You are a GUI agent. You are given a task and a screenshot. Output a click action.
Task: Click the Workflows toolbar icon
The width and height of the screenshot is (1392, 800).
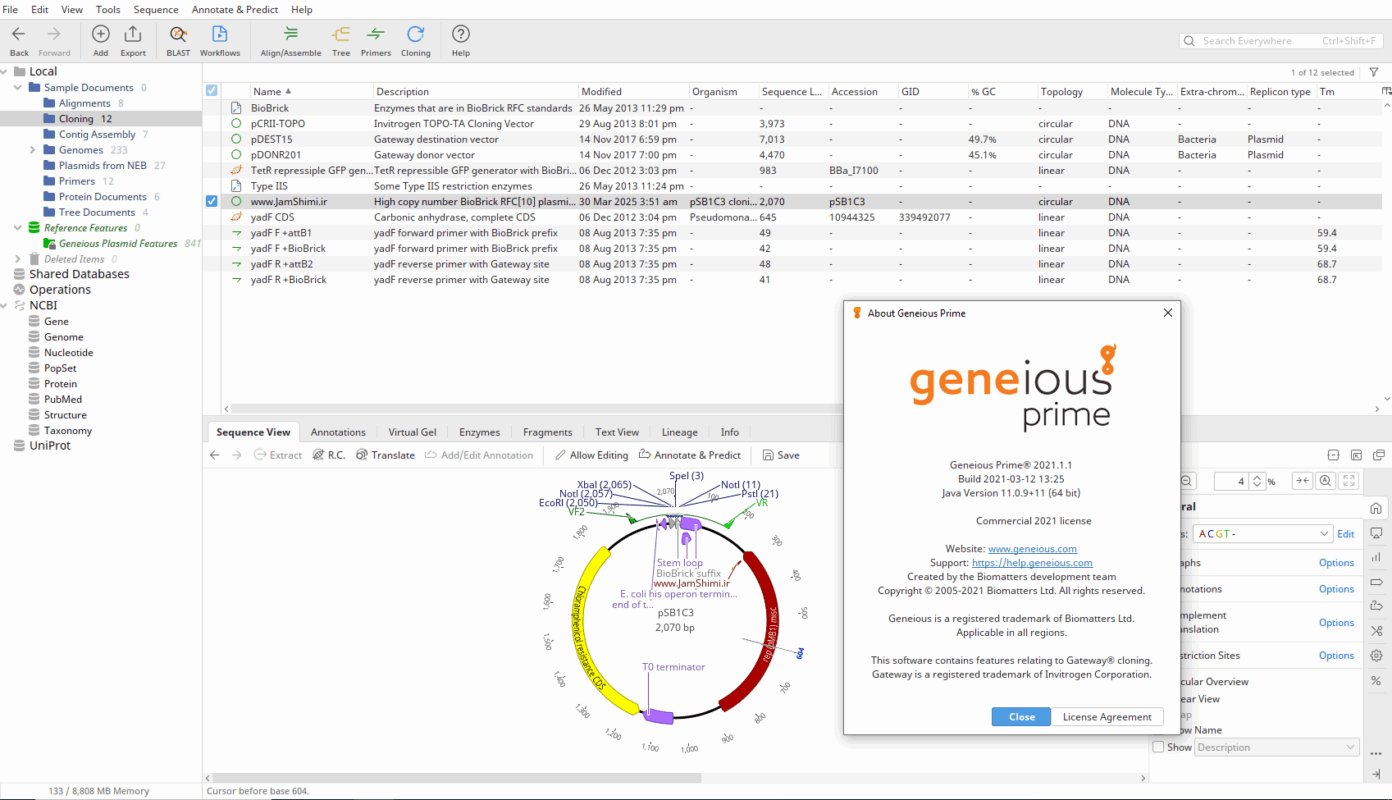pyautogui.click(x=220, y=41)
